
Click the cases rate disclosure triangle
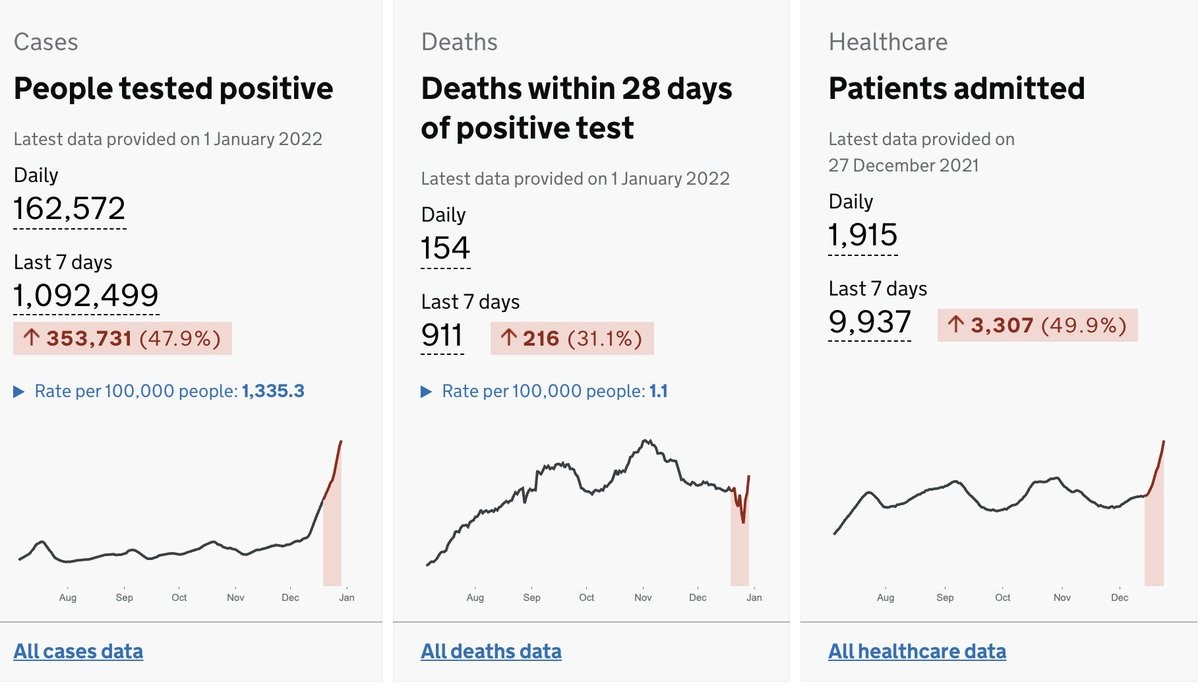19,391
